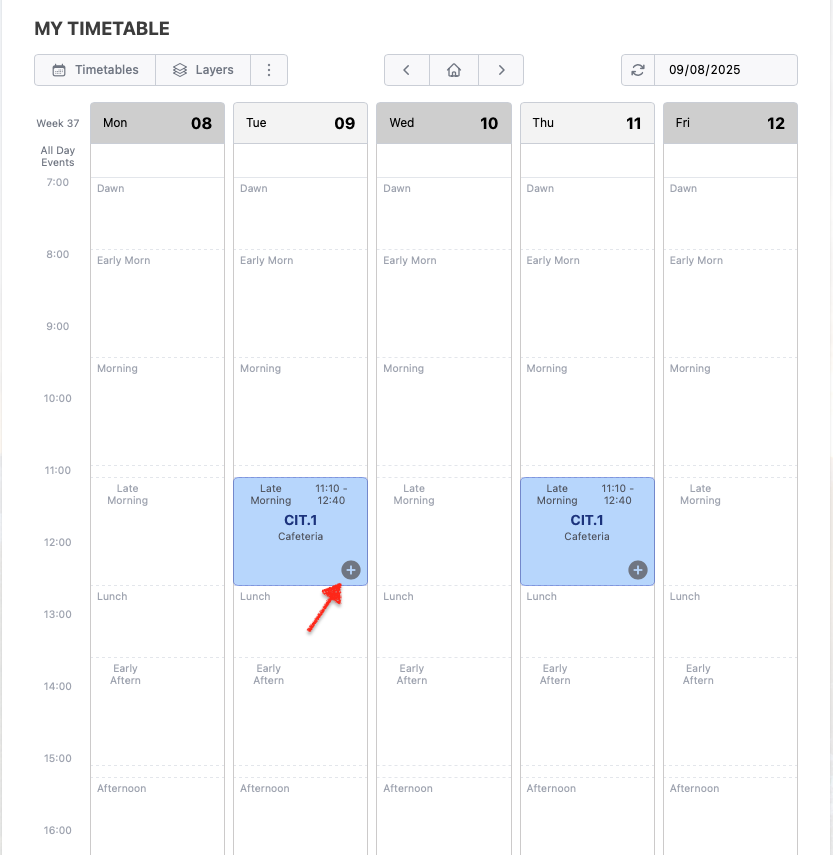Click the plus icon on Tuesday's CIT.1
This screenshot has width=833, height=855.
[351, 570]
